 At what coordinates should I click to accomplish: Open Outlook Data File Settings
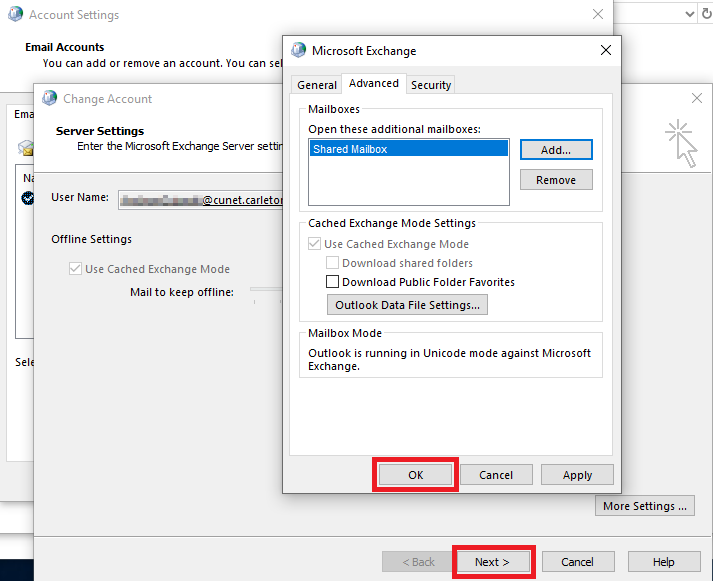pyautogui.click(x=407, y=305)
